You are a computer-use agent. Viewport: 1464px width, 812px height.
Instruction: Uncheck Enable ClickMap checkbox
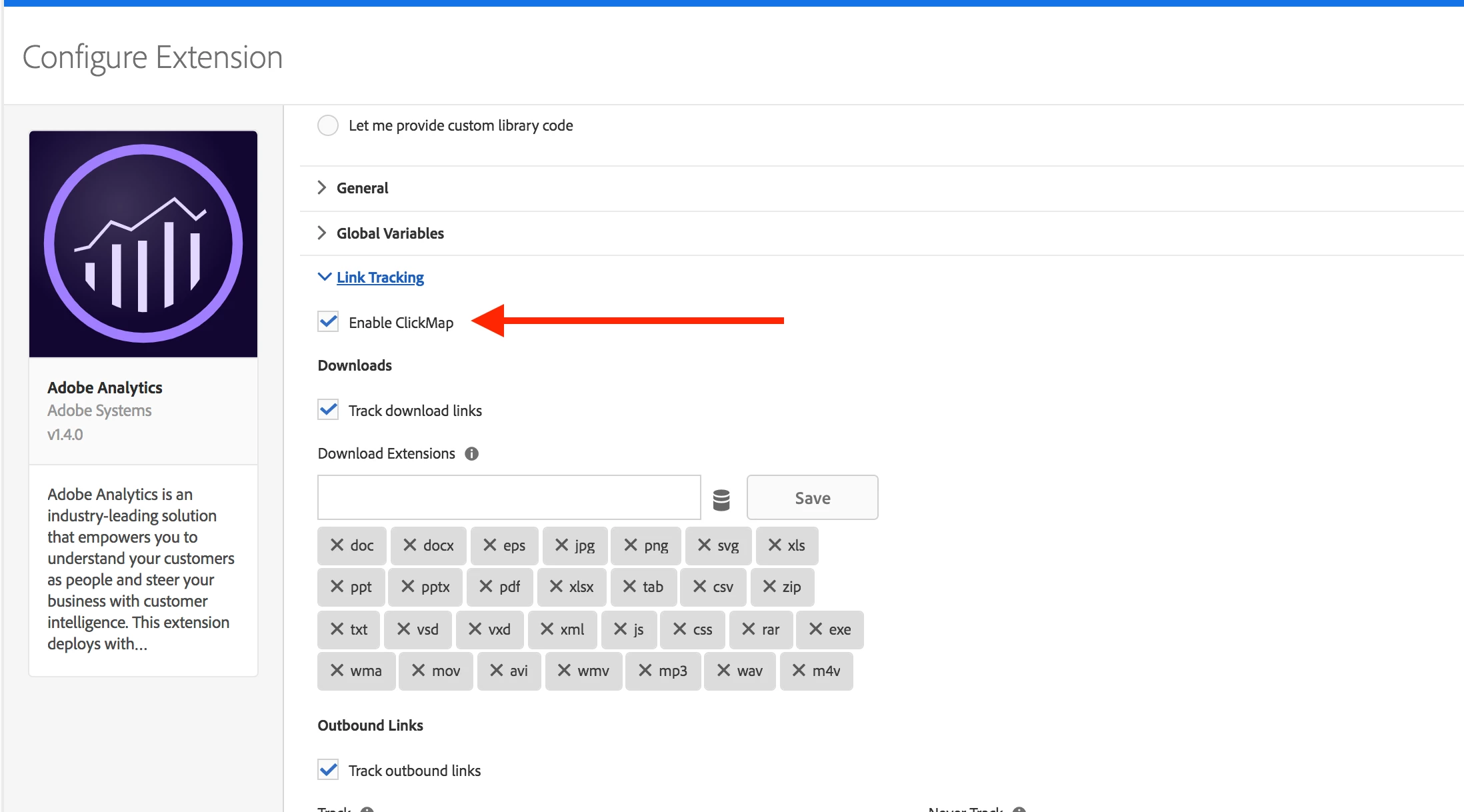coord(328,323)
